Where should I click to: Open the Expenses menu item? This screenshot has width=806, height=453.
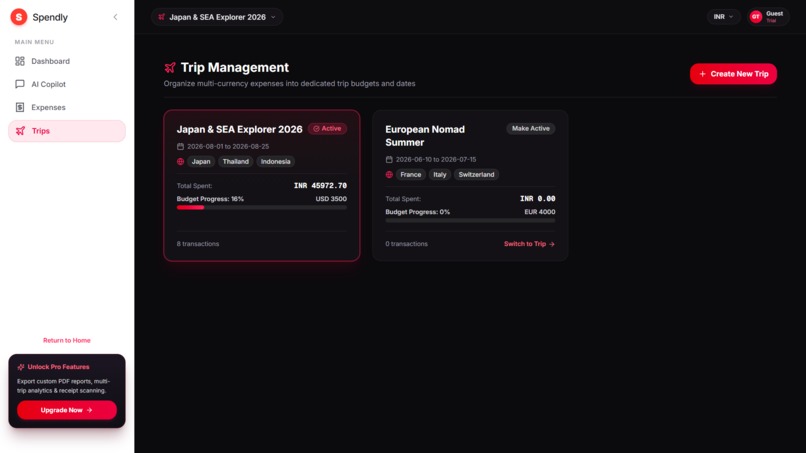pyautogui.click(x=67, y=107)
